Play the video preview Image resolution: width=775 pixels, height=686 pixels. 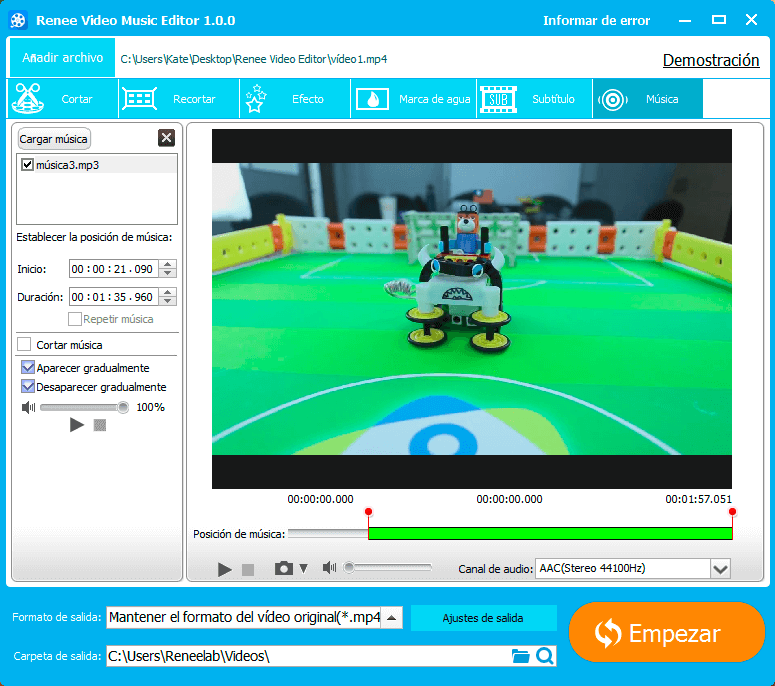click(x=224, y=569)
